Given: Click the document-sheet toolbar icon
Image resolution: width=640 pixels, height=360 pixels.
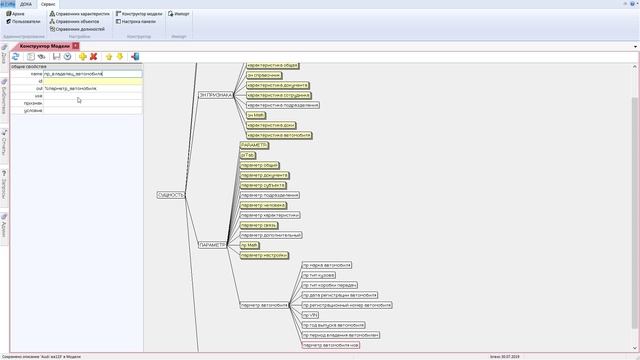Looking at the screenshot, I should point(31,57).
